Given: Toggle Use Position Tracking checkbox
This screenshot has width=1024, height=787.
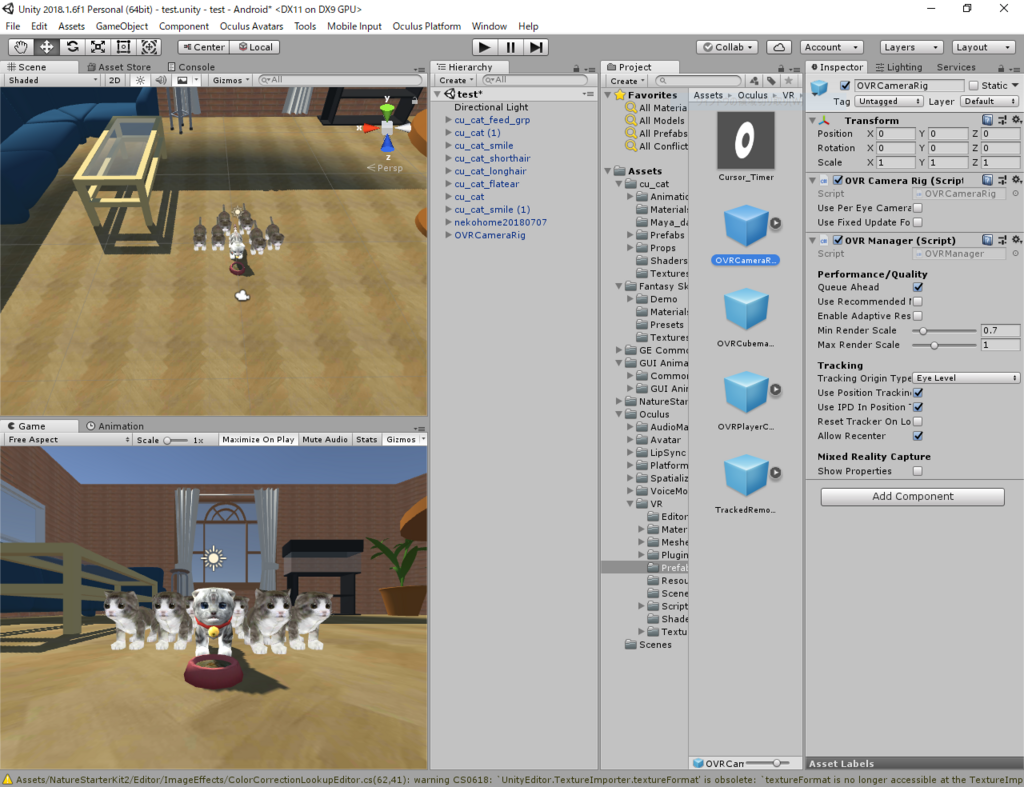Looking at the screenshot, I should (x=918, y=393).
